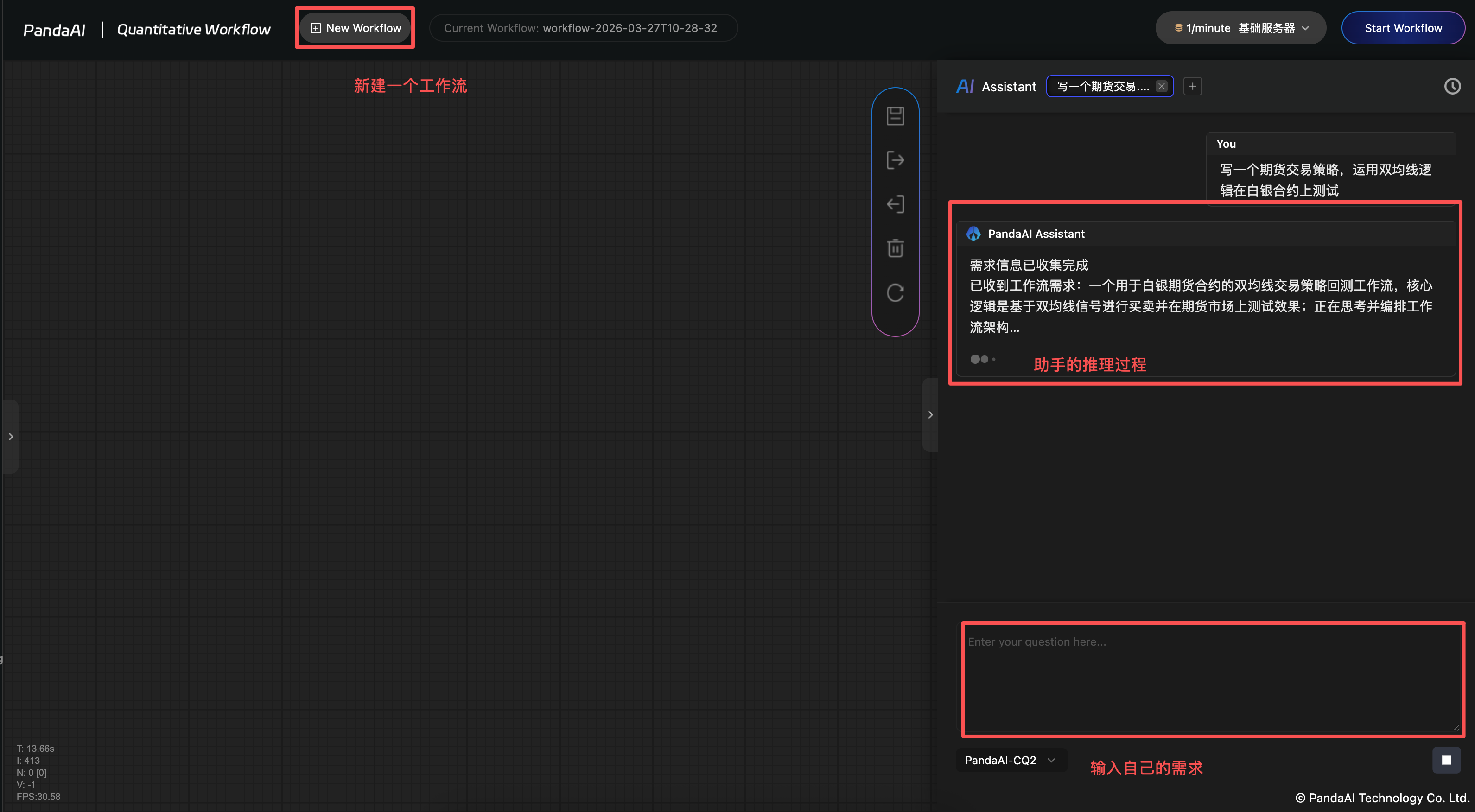
Task: Click the trash delete icon
Action: 895,248
